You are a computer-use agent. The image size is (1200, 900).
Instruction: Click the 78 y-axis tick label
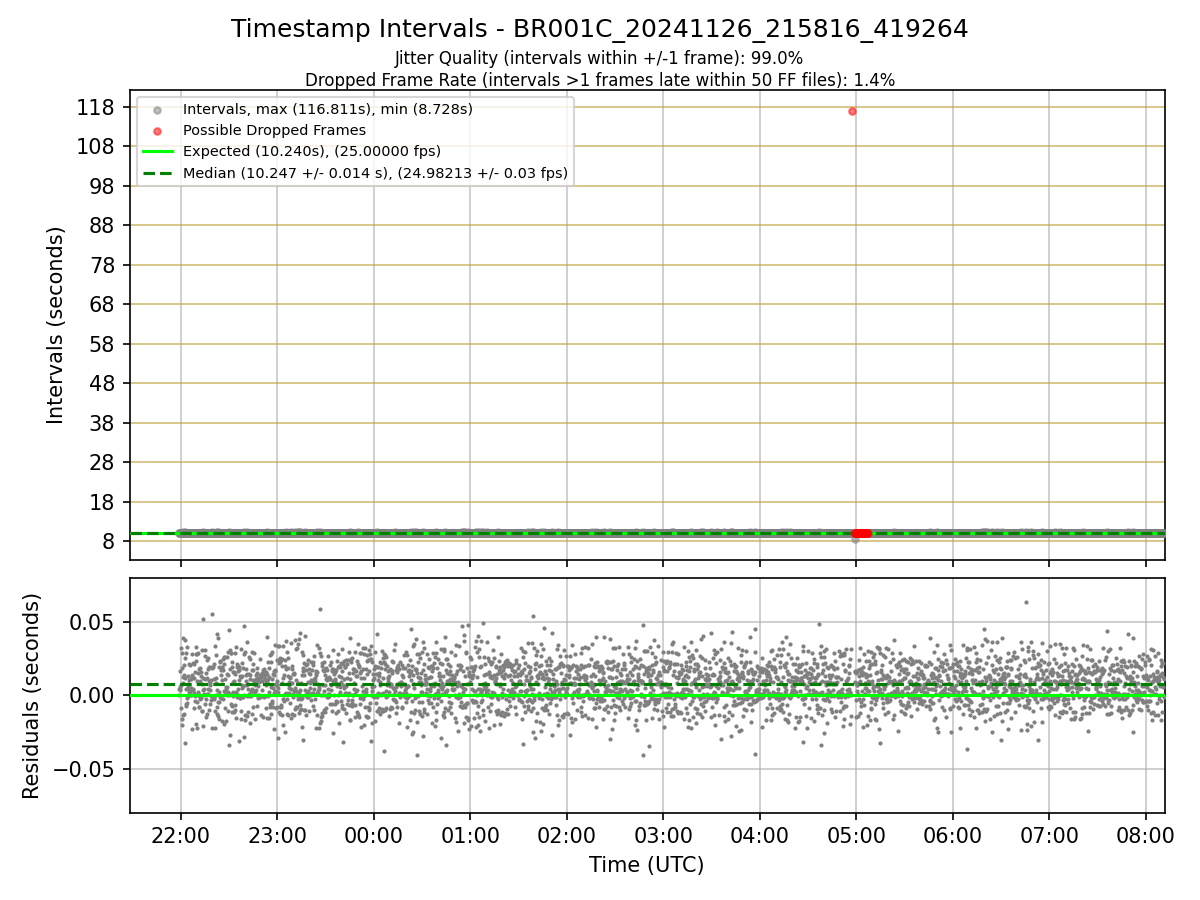pyautogui.click(x=103, y=265)
